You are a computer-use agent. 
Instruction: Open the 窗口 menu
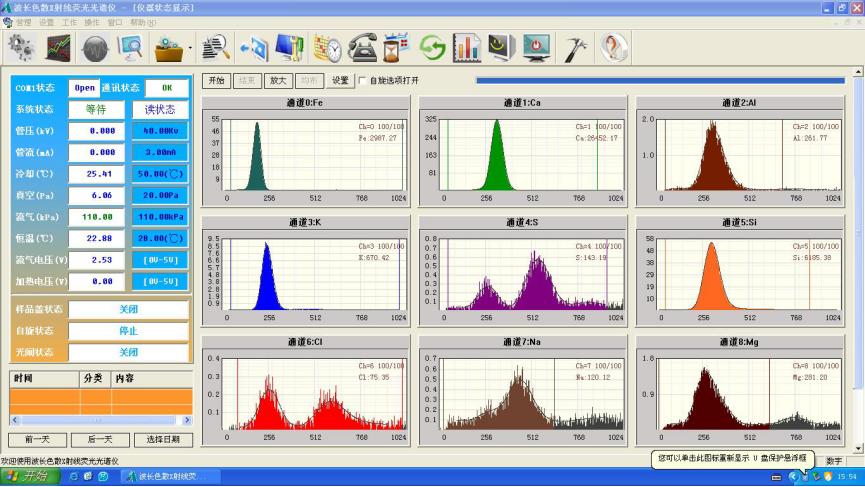pyautogui.click(x=115, y=23)
